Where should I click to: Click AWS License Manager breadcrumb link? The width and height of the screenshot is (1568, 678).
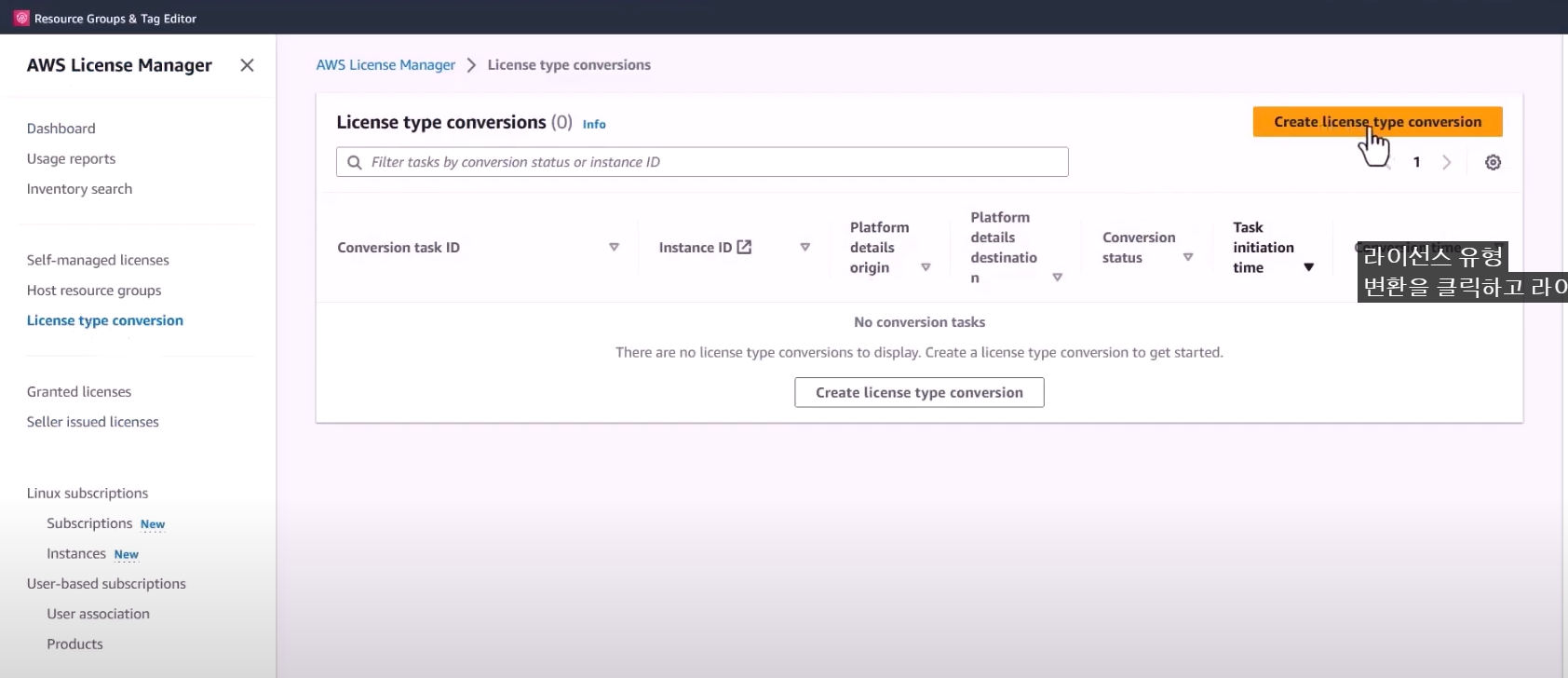pyautogui.click(x=385, y=65)
